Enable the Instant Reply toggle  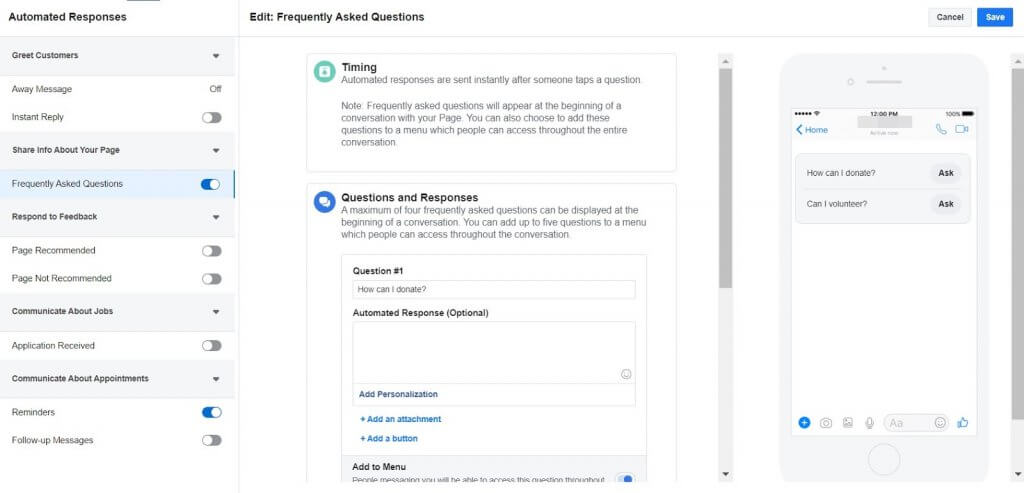(x=211, y=117)
